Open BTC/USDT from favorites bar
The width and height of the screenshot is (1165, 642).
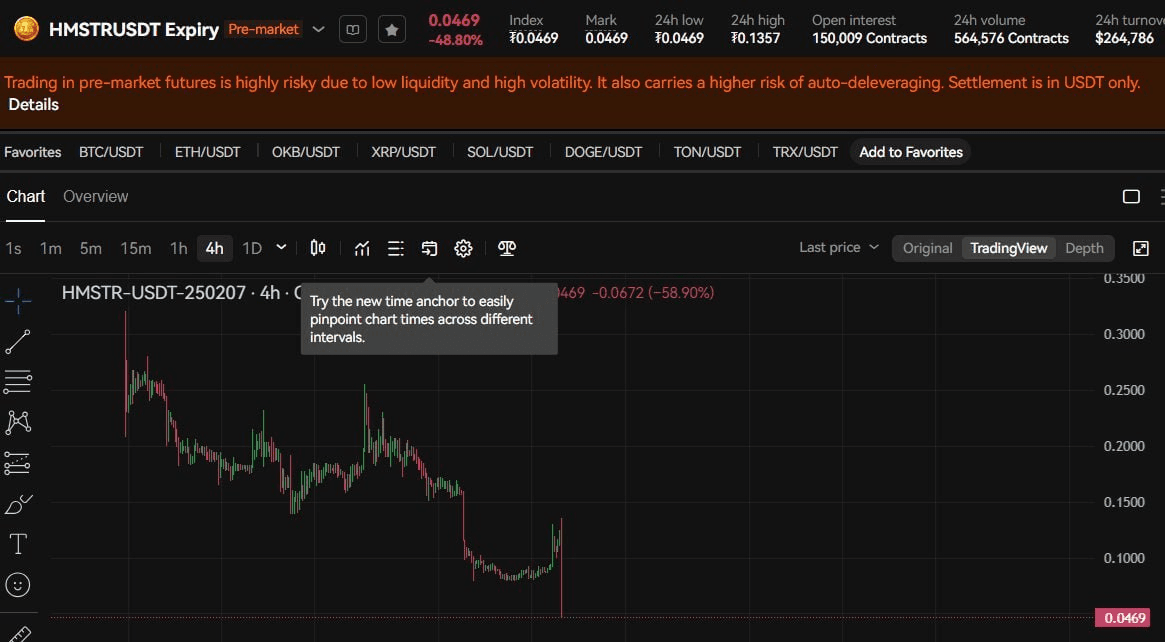tap(111, 152)
